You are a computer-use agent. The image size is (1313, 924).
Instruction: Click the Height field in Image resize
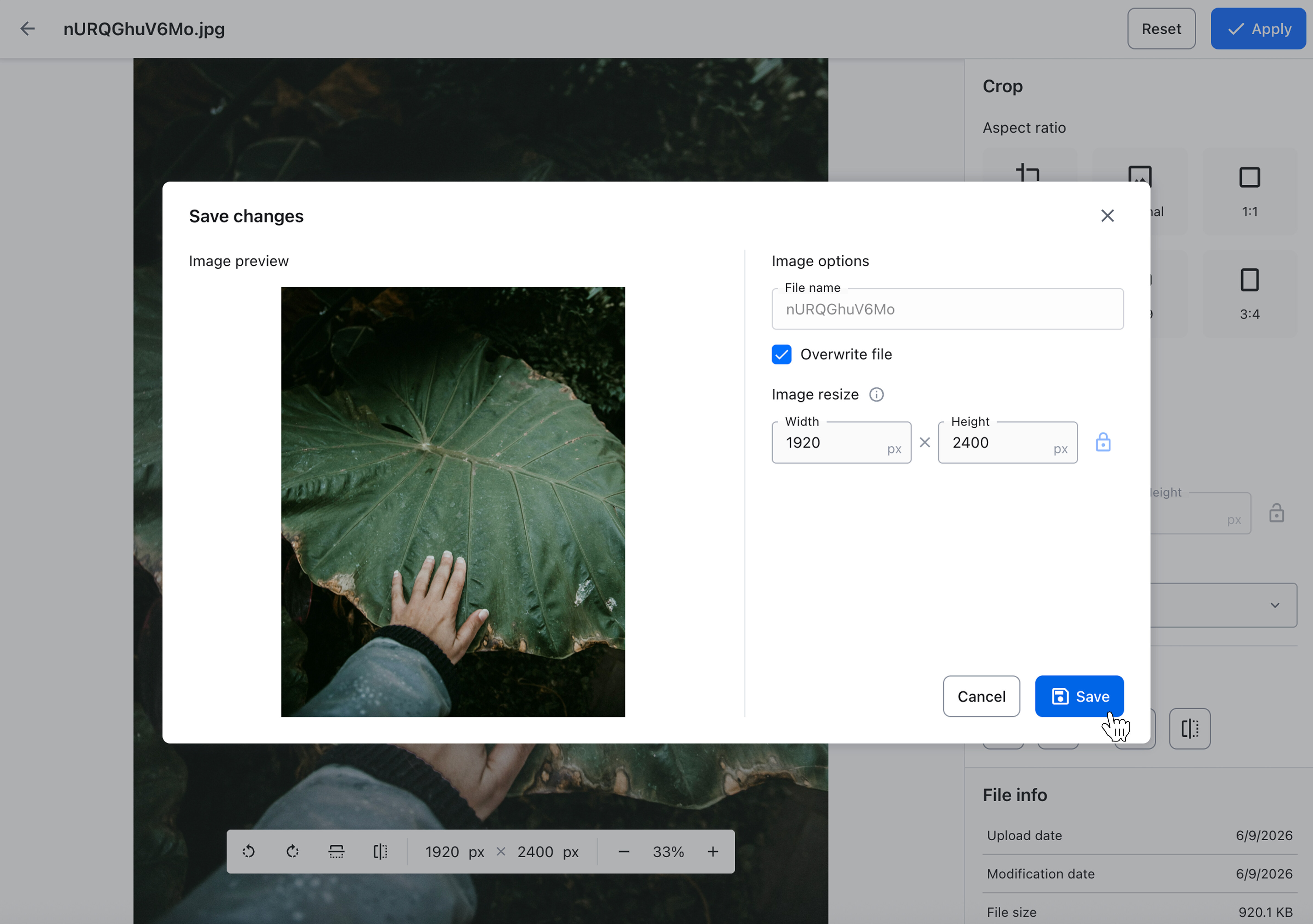pyautogui.click(x=1008, y=443)
